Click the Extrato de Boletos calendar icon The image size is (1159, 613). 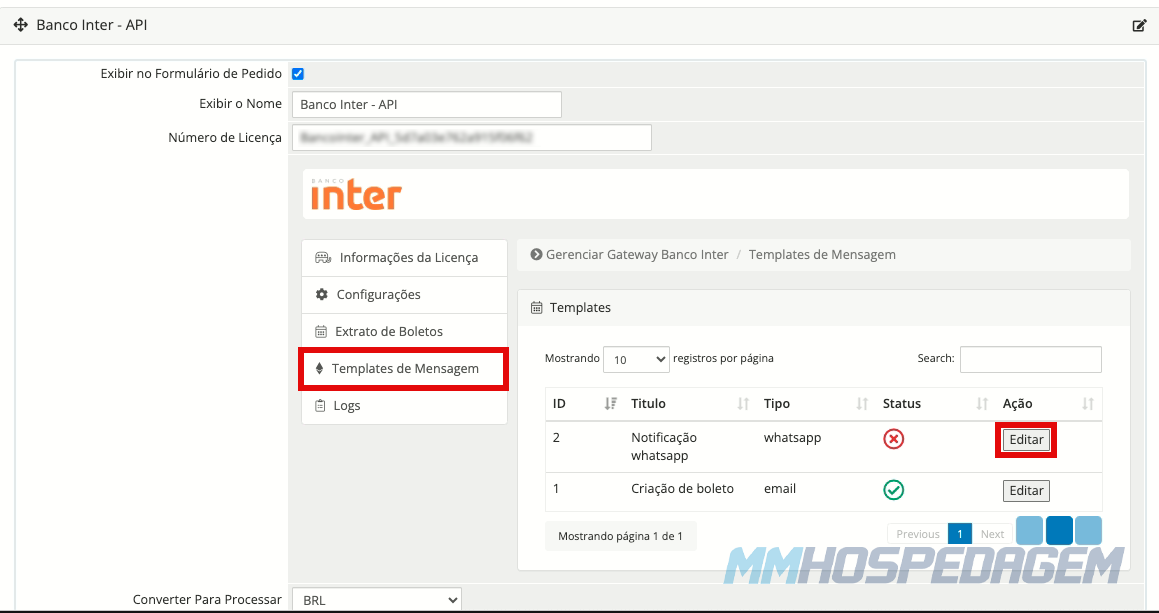click(x=321, y=331)
